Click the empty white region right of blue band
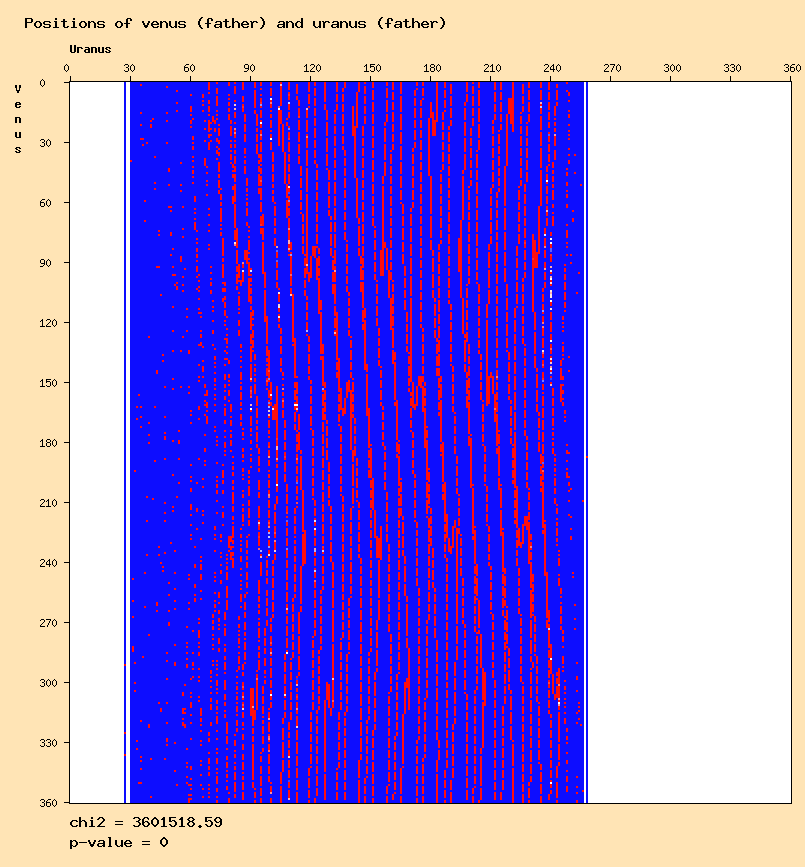 coord(689,442)
